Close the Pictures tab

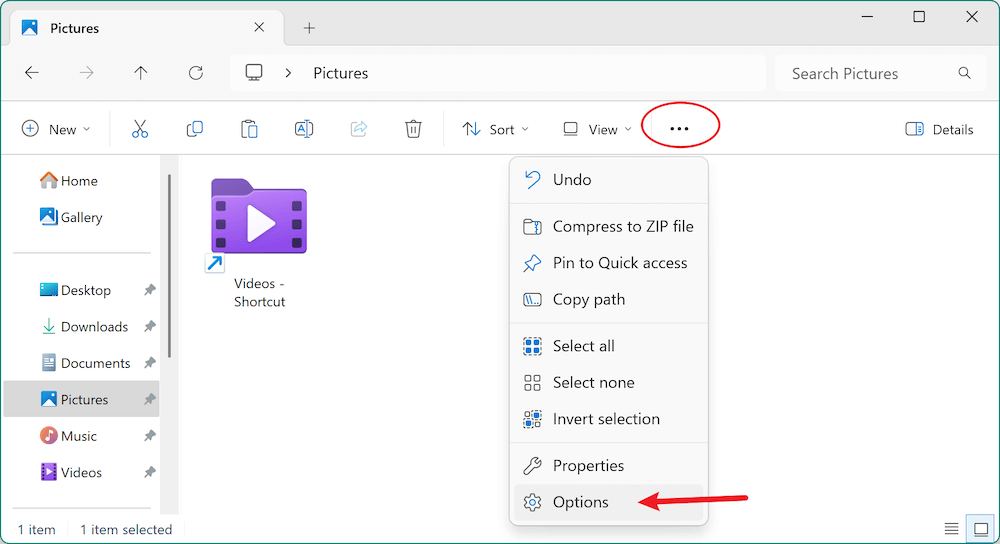259,27
